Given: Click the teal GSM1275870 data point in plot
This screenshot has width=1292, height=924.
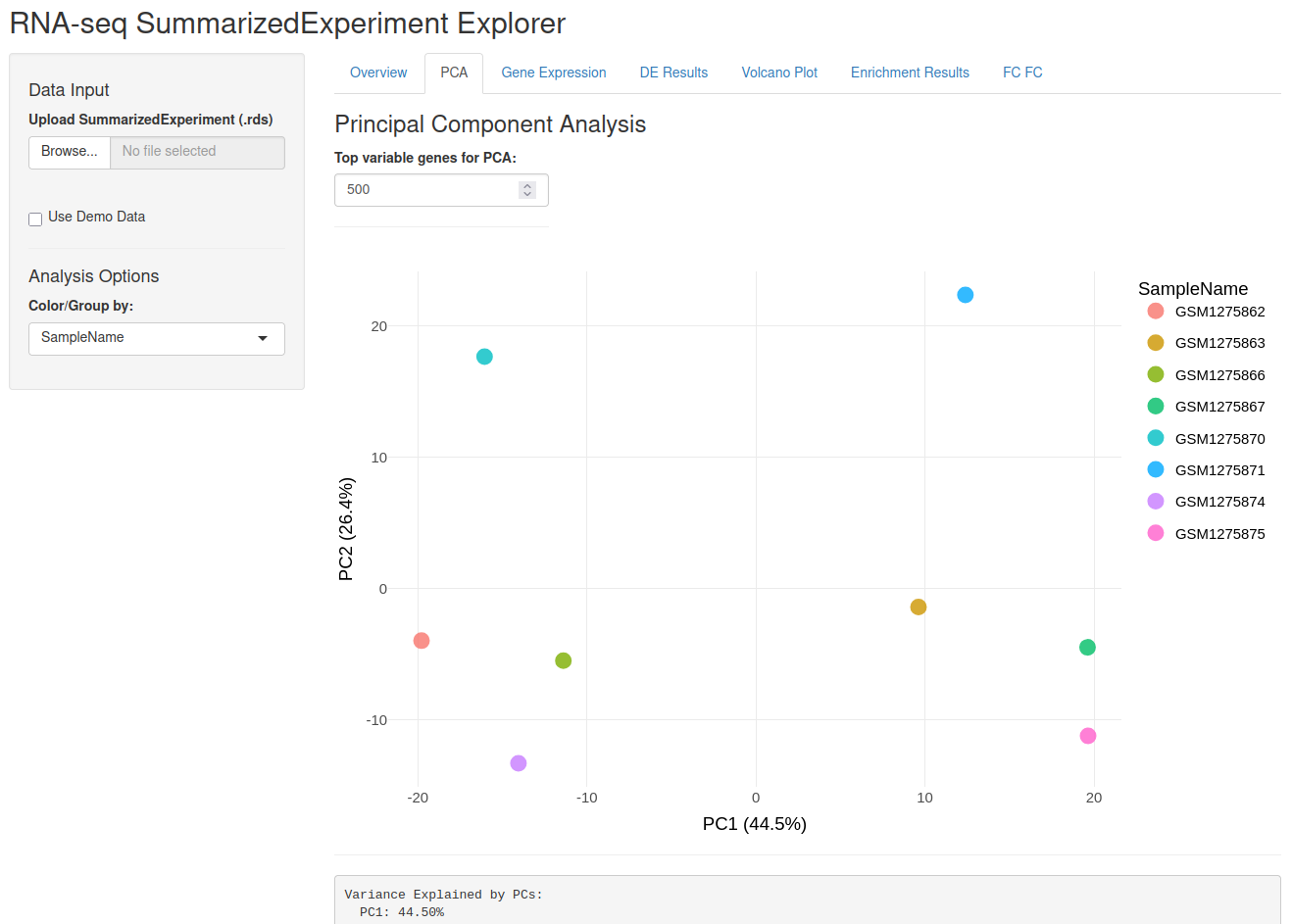Looking at the screenshot, I should click(x=484, y=357).
